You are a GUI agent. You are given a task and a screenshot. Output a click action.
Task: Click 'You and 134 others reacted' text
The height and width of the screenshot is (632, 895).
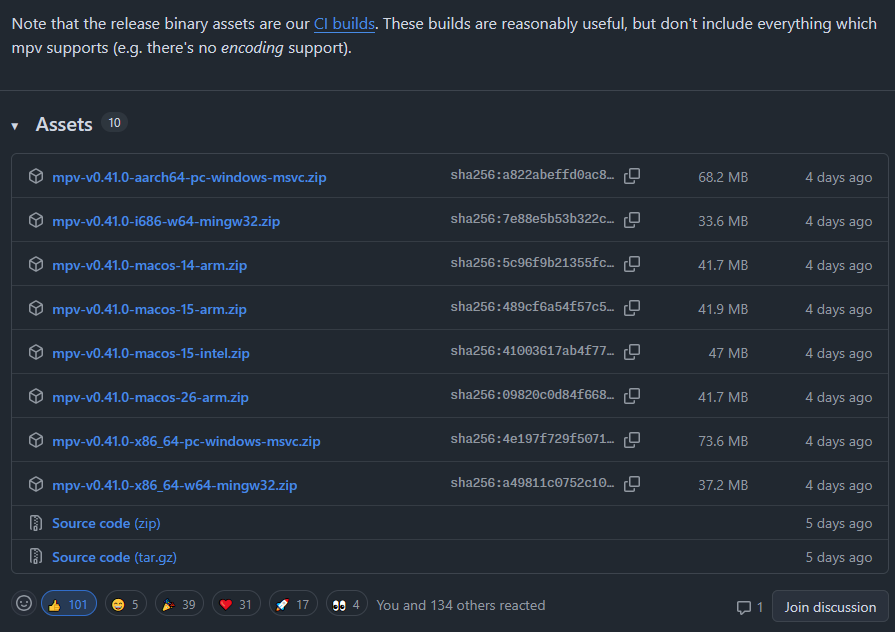[461, 605]
